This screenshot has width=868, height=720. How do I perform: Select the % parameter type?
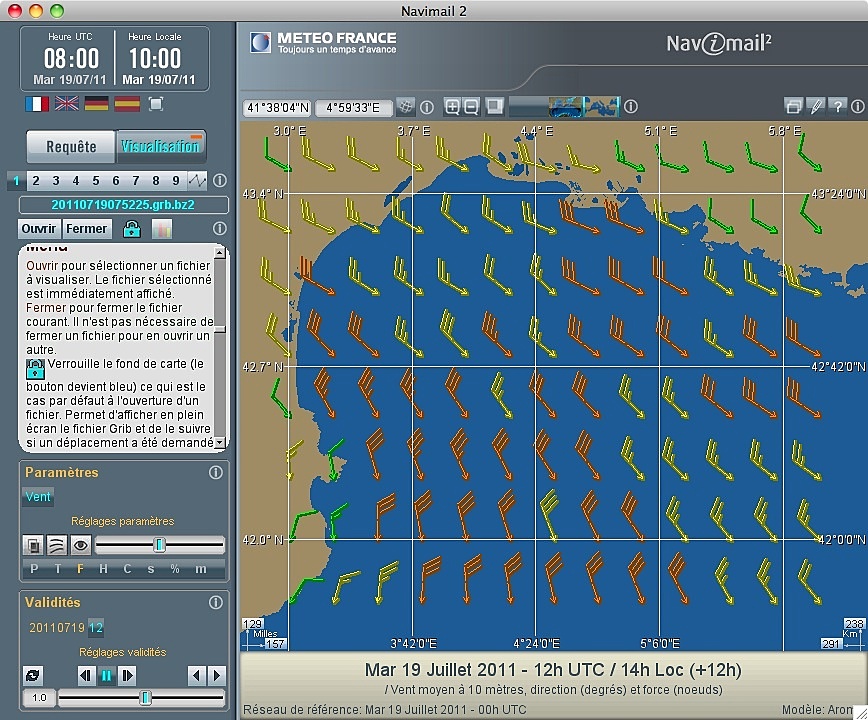click(x=175, y=569)
